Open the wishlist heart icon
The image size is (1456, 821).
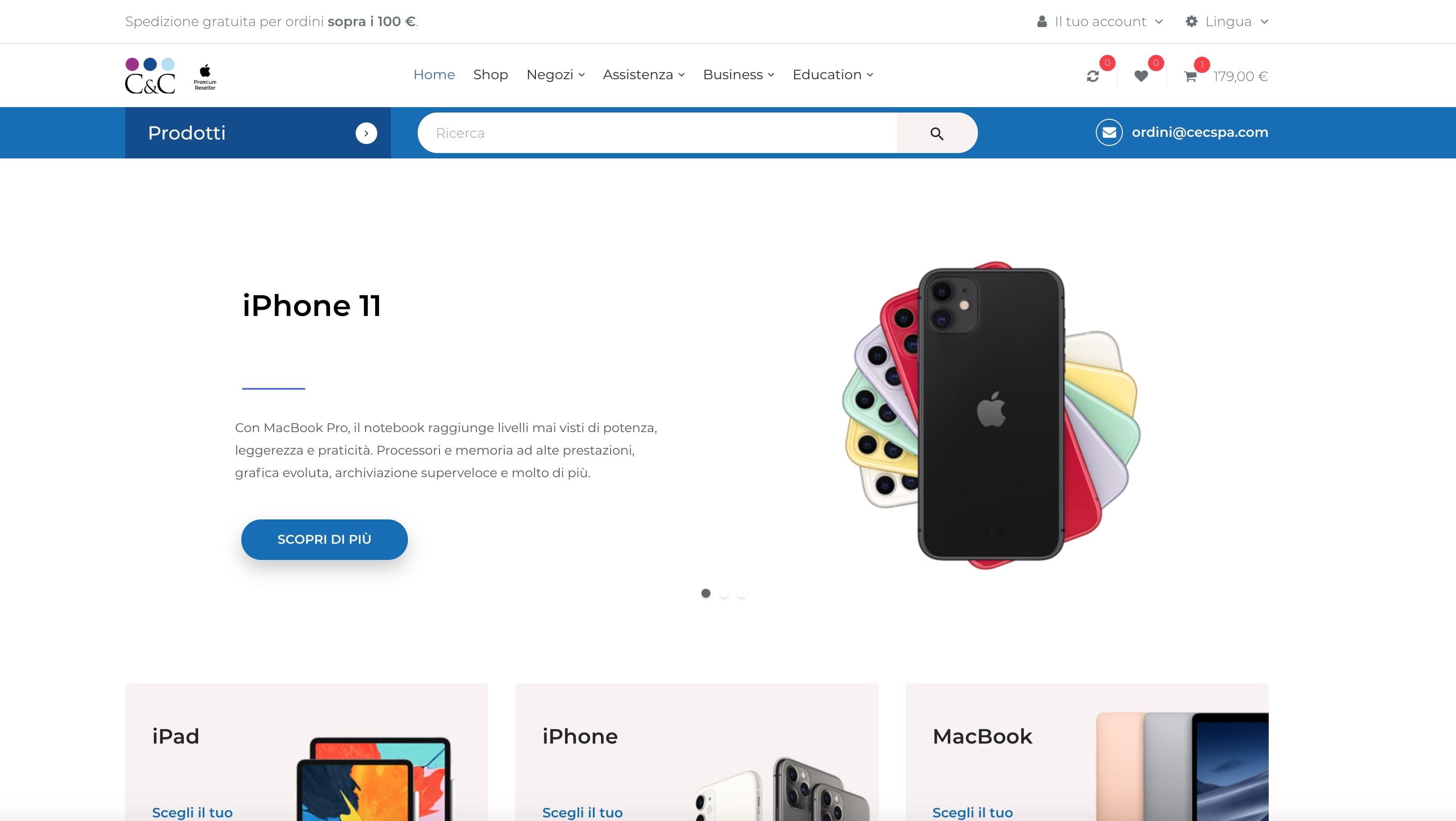point(1141,76)
